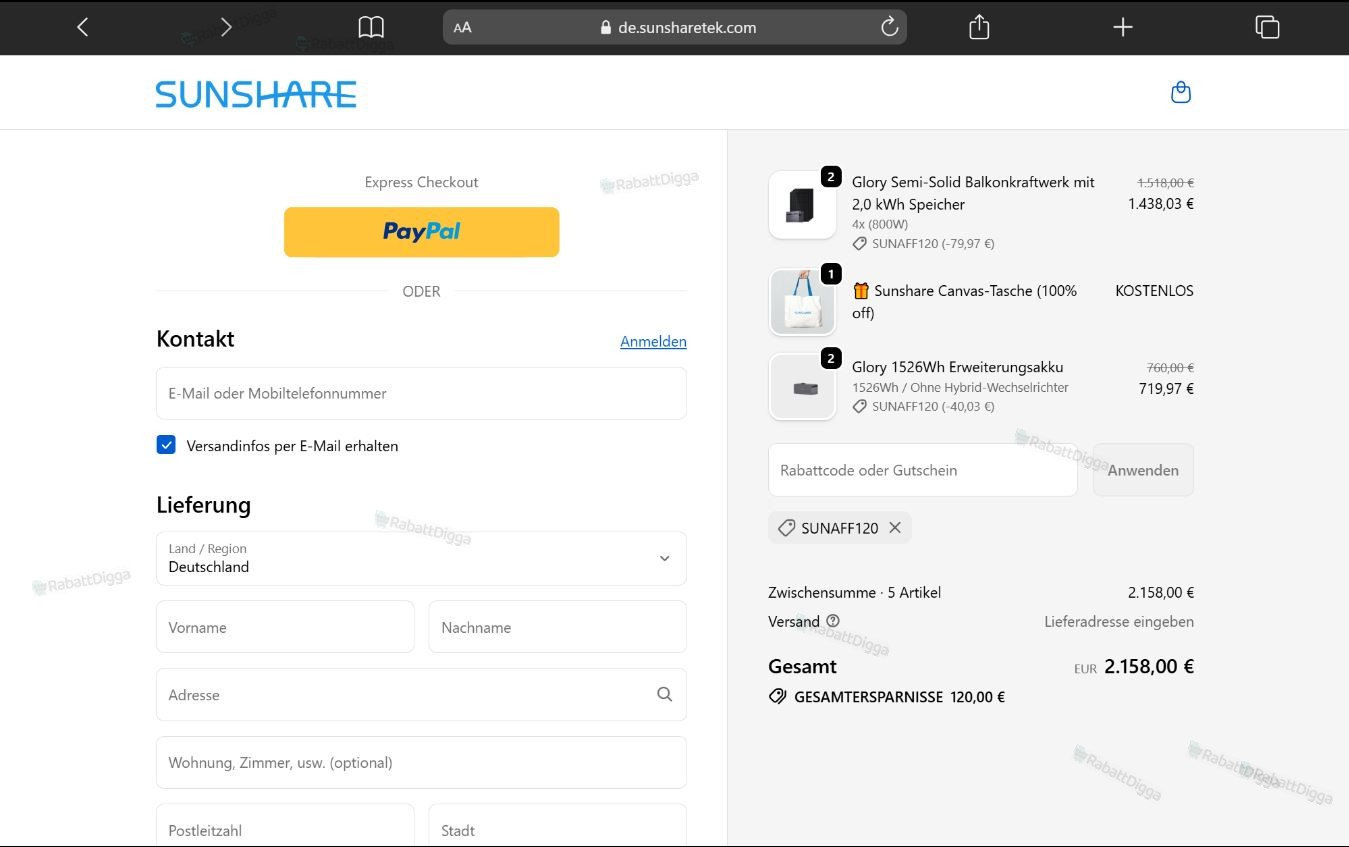The image size is (1349, 847).
Task: Click the Kontakt section heading
Action: click(195, 339)
